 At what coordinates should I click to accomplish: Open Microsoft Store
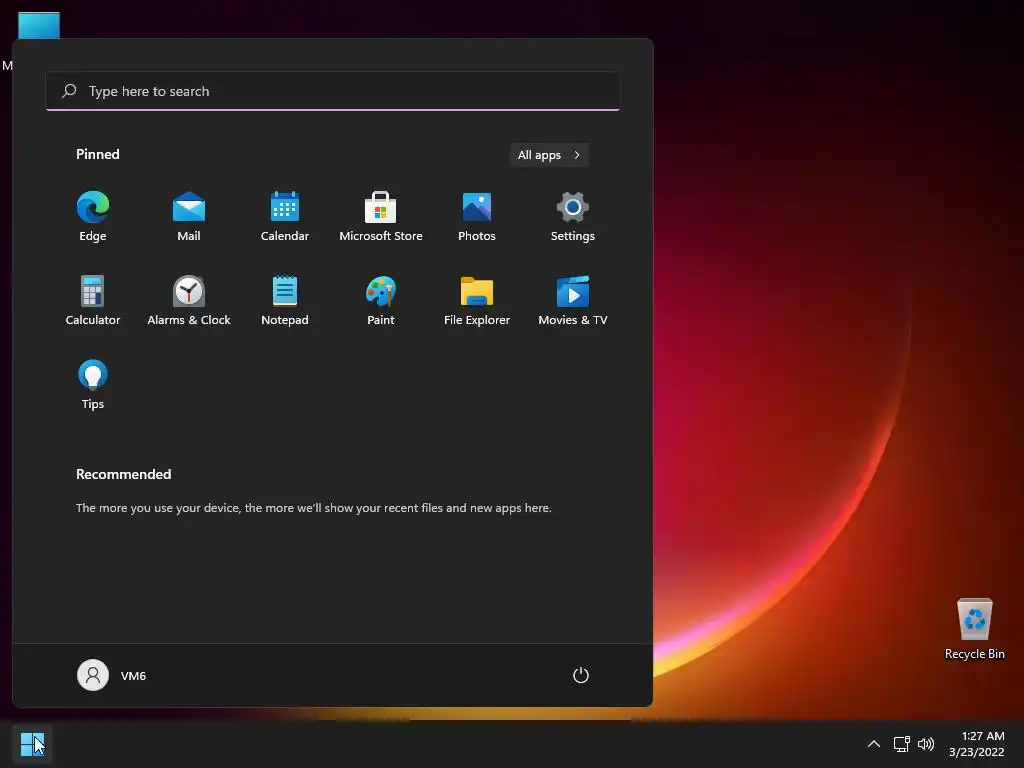coord(381,217)
